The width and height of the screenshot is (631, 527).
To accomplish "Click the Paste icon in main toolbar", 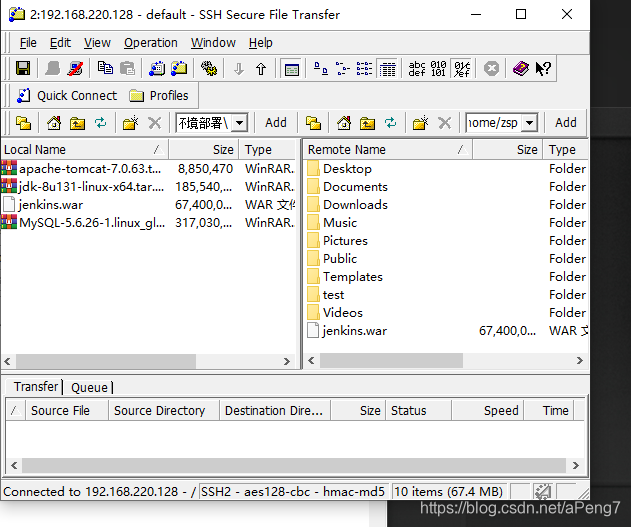I will point(128,68).
